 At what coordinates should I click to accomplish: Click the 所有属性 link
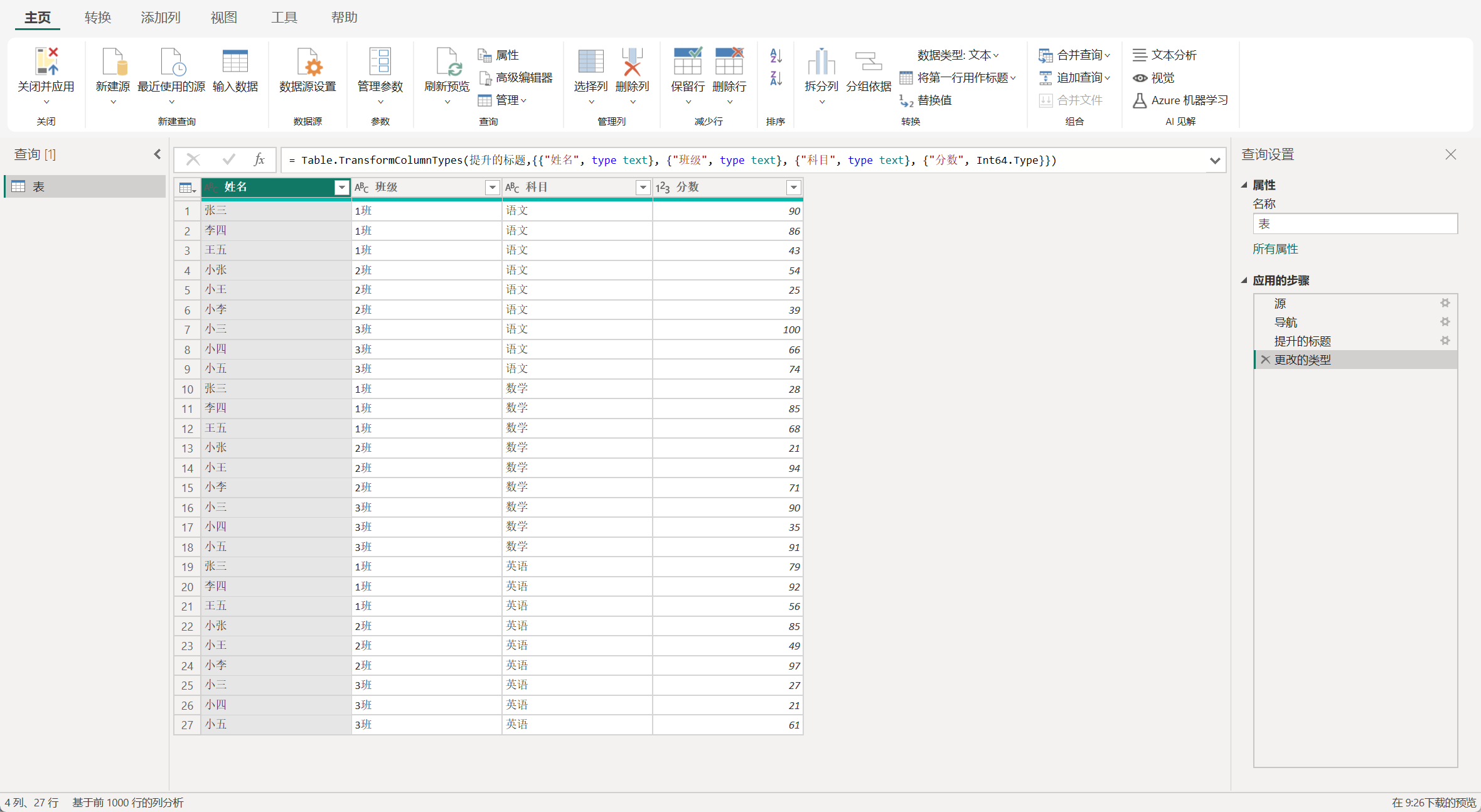(x=1275, y=249)
